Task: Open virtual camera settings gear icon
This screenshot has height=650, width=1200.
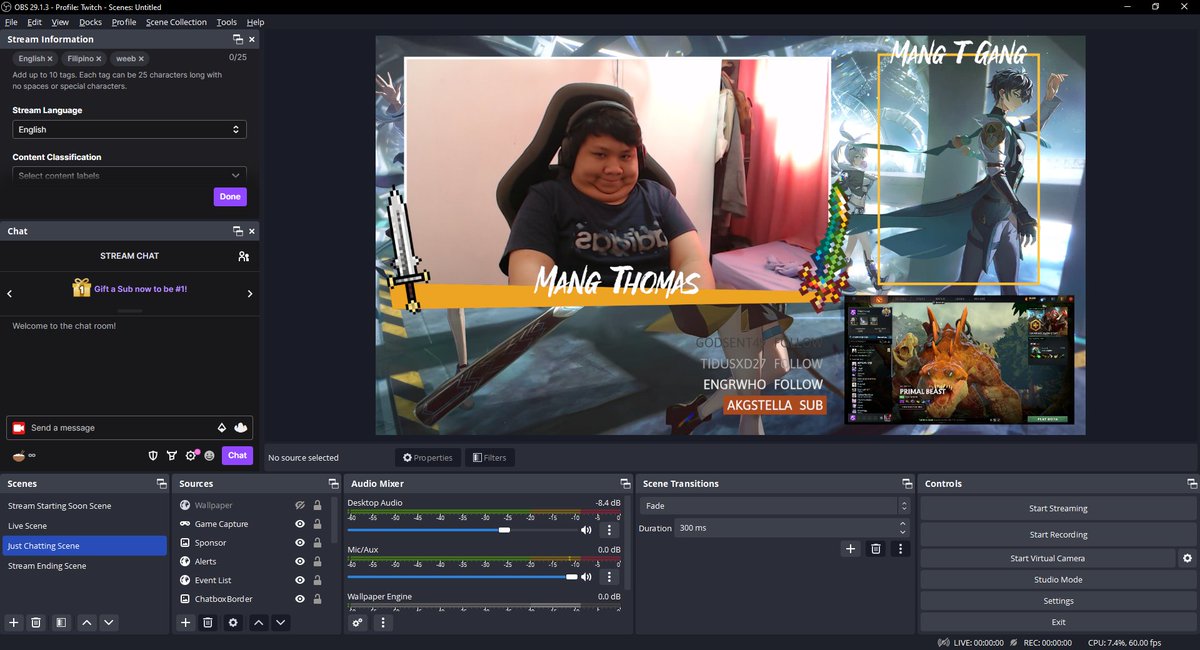Action: (1187, 558)
